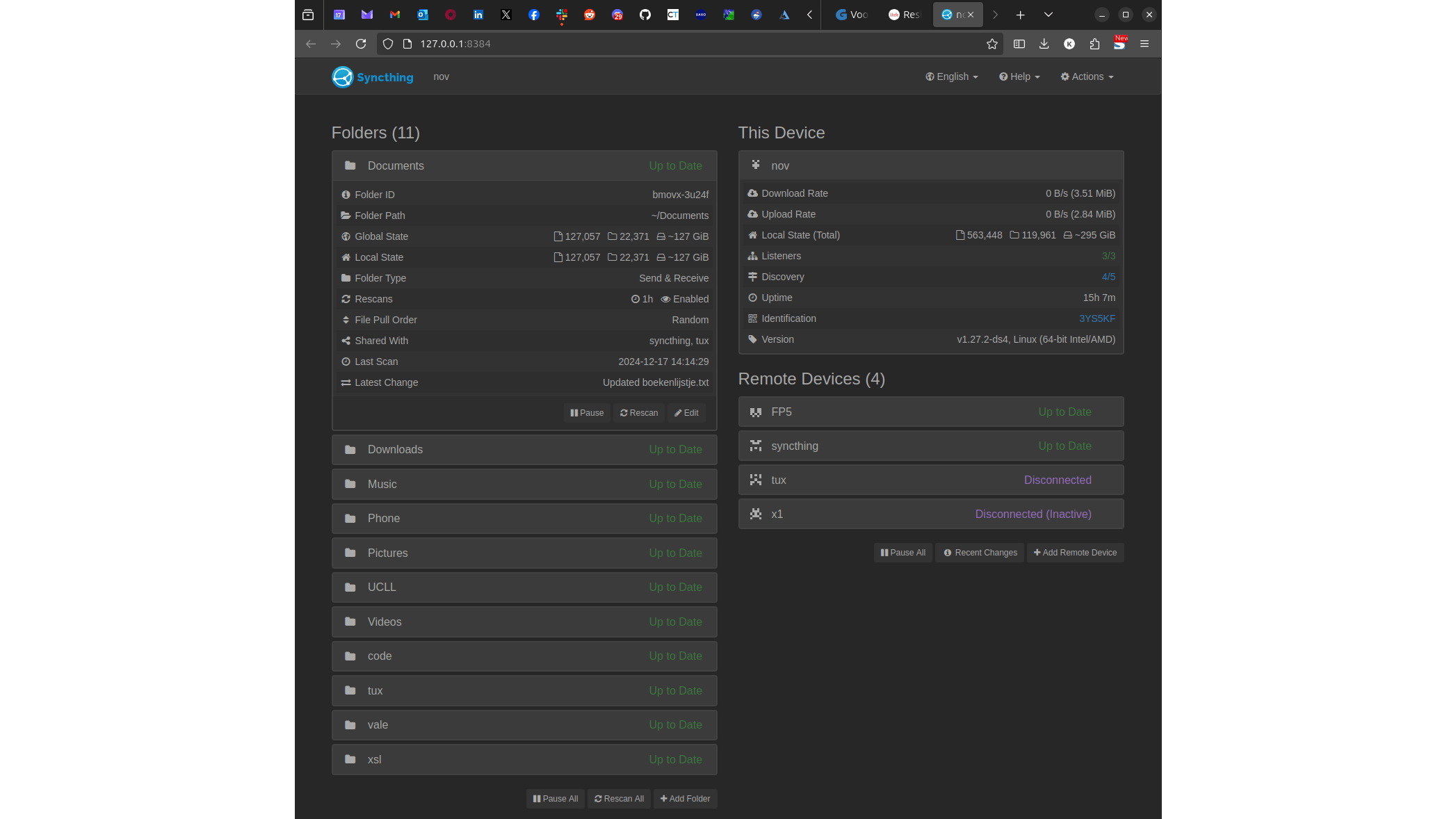Open the extensions puzzle icon

click(x=1094, y=44)
